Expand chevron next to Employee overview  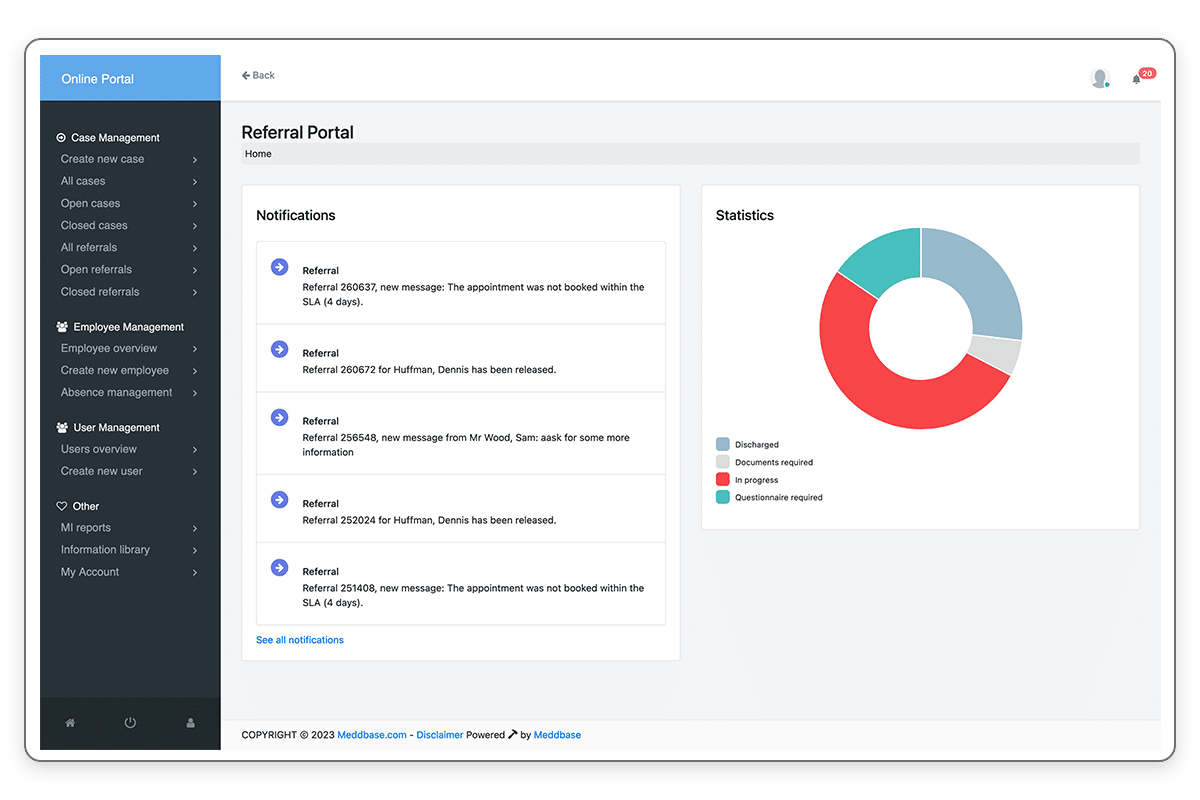tap(195, 349)
